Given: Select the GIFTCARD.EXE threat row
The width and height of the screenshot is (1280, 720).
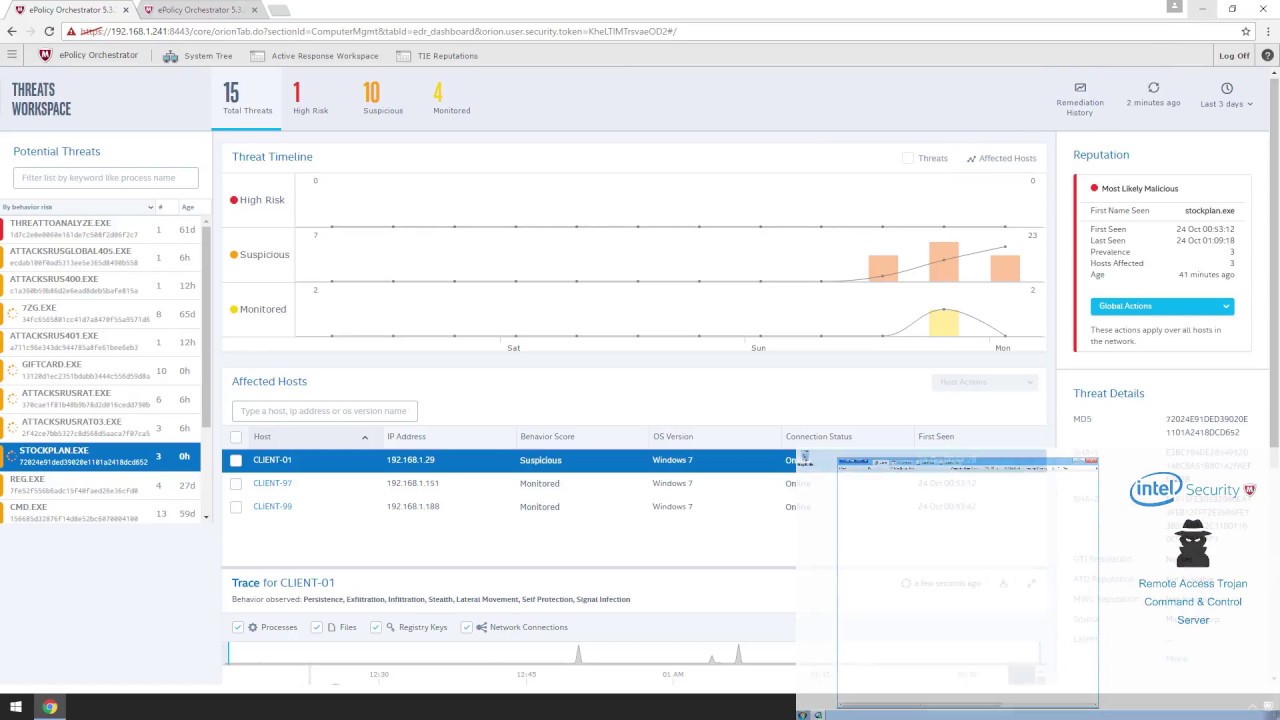Looking at the screenshot, I should click(x=102, y=371).
